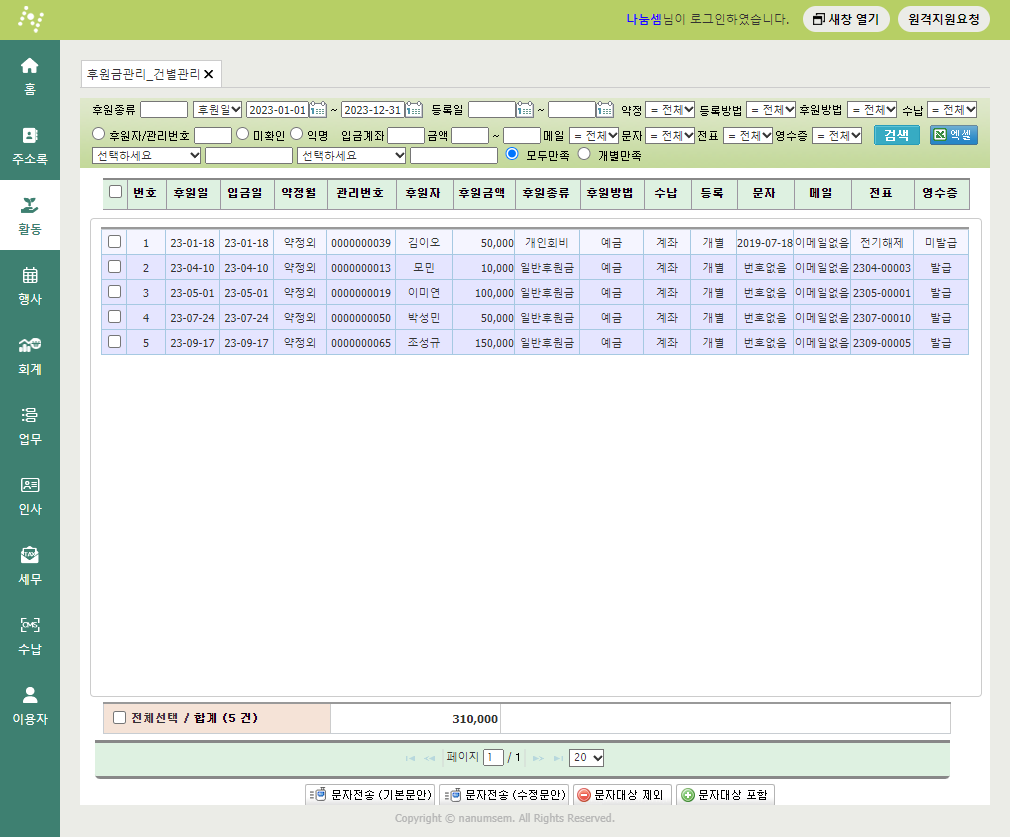The width and height of the screenshot is (1010, 837).
Task: Open first 선택하세요 condition dropdown
Action: click(147, 155)
